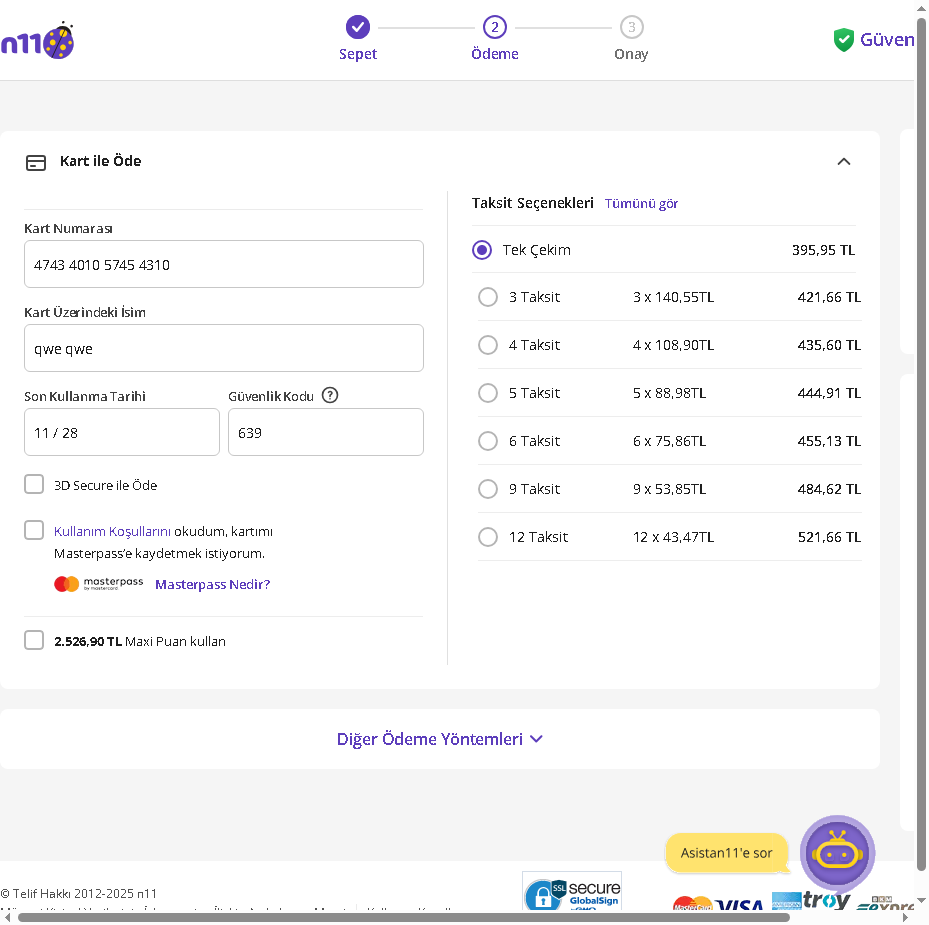929x925 pixels.
Task: Click the credit card icon beside Kart ile Öde
Action: click(x=36, y=162)
